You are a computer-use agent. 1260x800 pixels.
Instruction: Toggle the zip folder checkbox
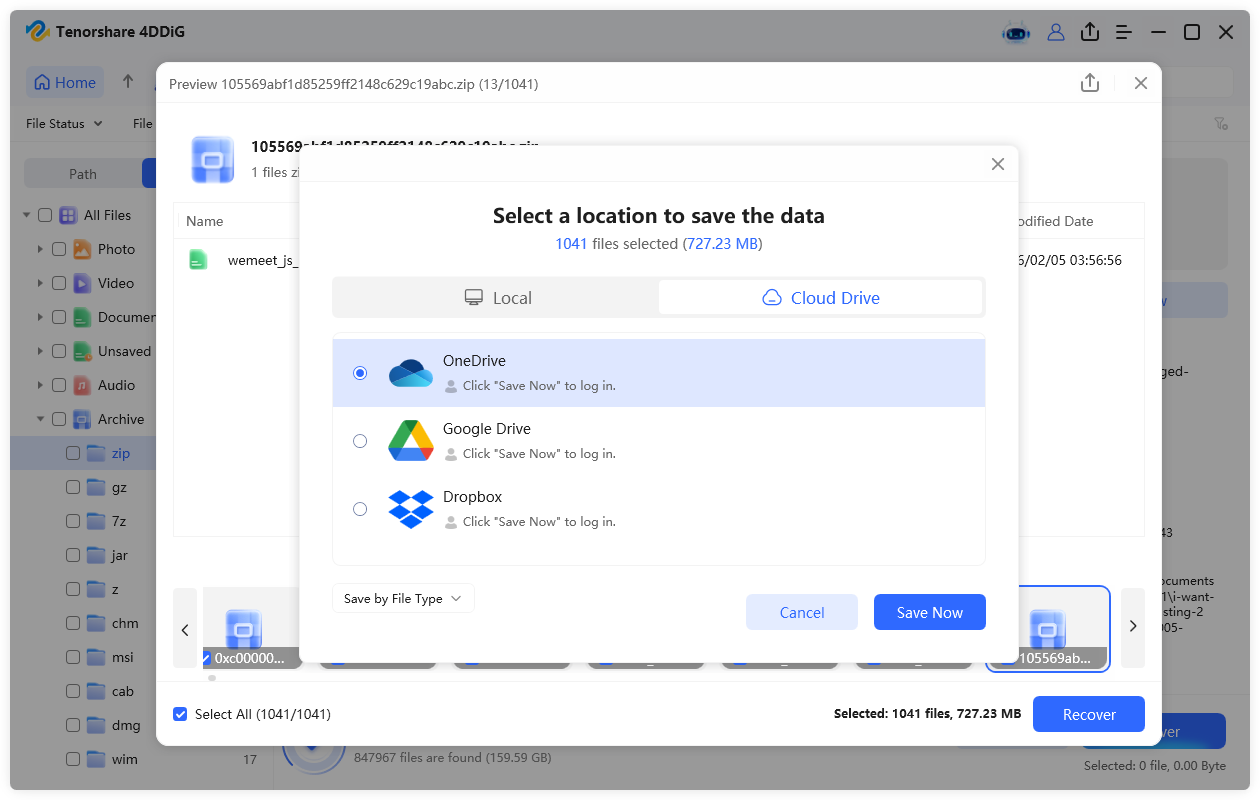tap(73, 453)
